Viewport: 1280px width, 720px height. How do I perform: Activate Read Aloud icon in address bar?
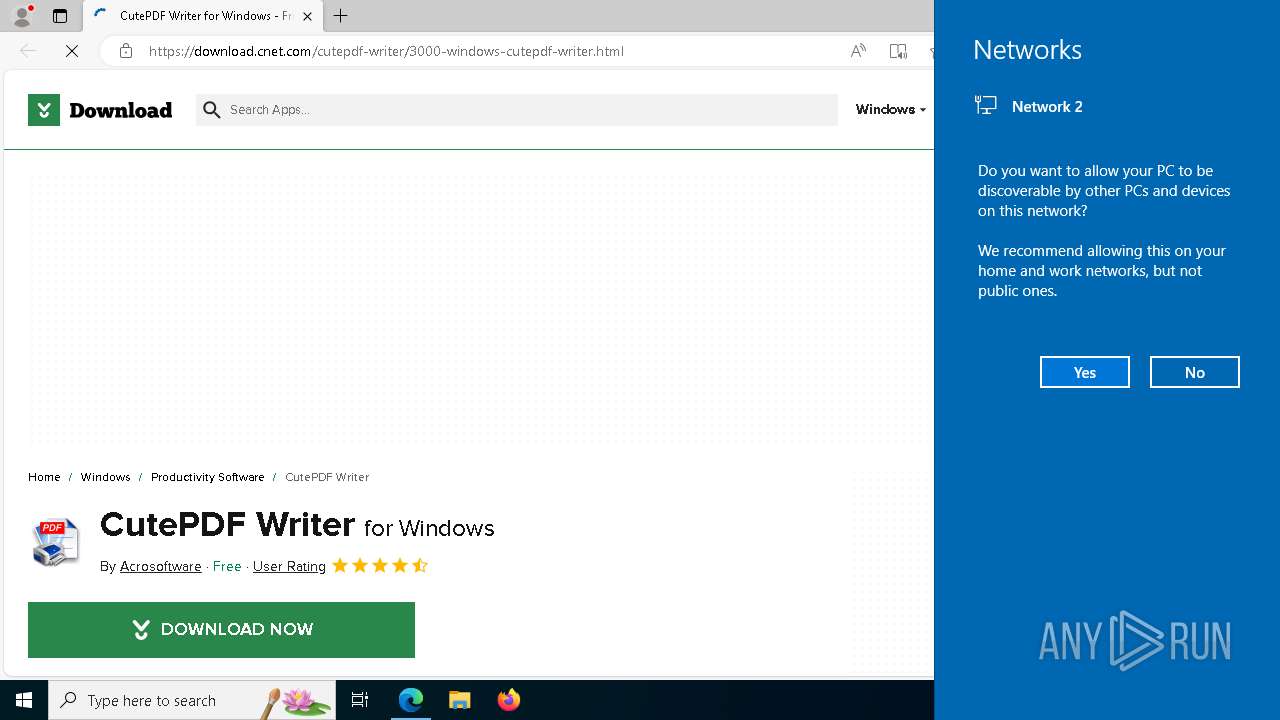[858, 51]
